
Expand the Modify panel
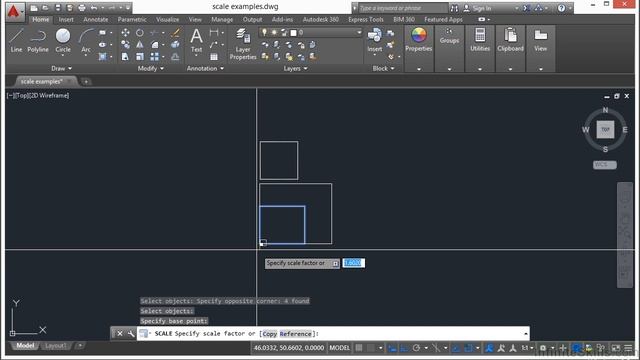tap(151, 69)
